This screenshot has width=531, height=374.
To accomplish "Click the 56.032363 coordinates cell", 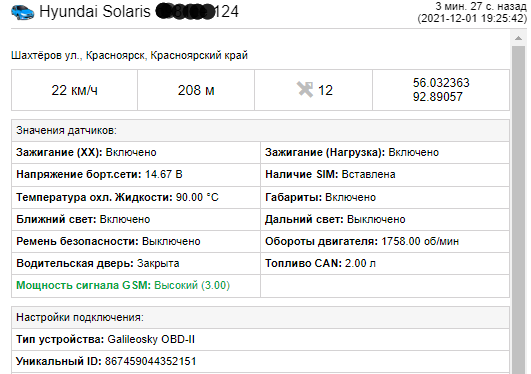I will tap(441, 90).
